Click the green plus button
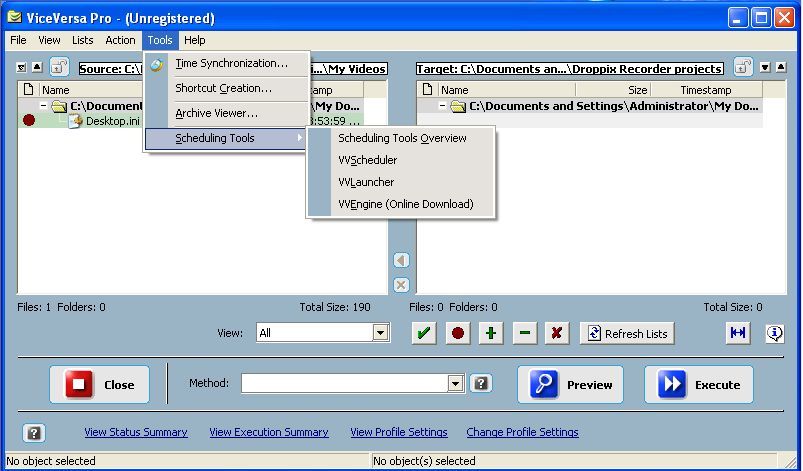The image size is (803, 471). point(491,333)
